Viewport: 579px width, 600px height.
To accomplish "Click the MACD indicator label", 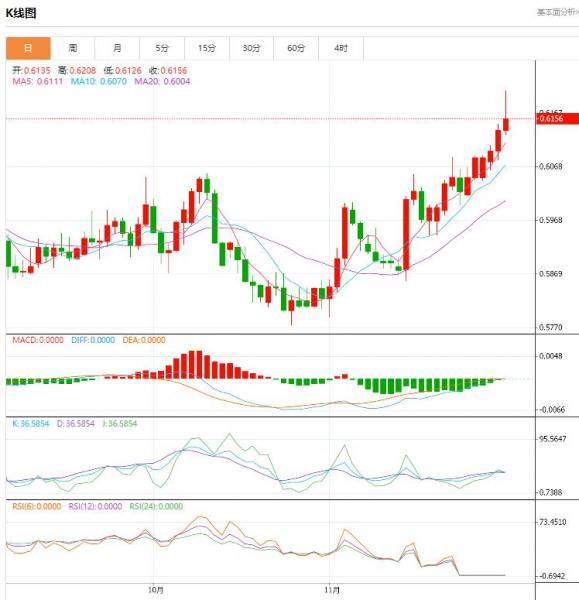I will (38, 340).
